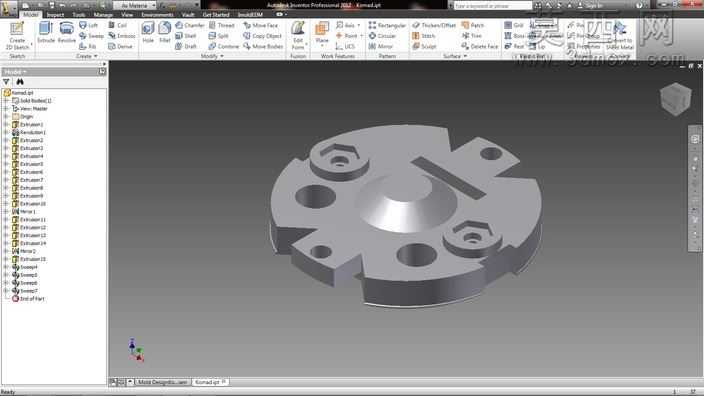Select the Split tool
This screenshot has width=704, height=396.
tap(219, 36)
